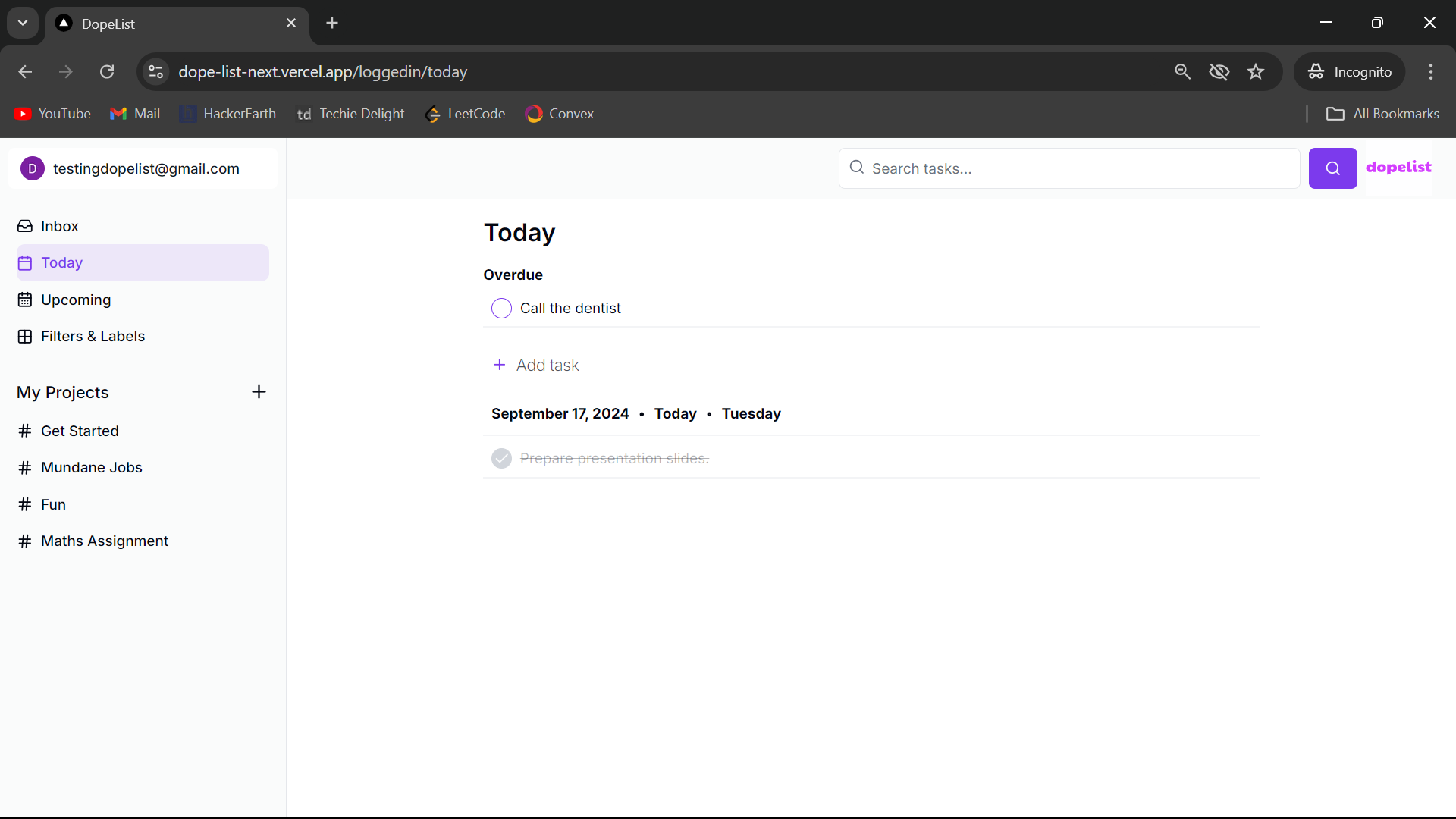Open third-party cookie blocking eye icon

point(1219,72)
